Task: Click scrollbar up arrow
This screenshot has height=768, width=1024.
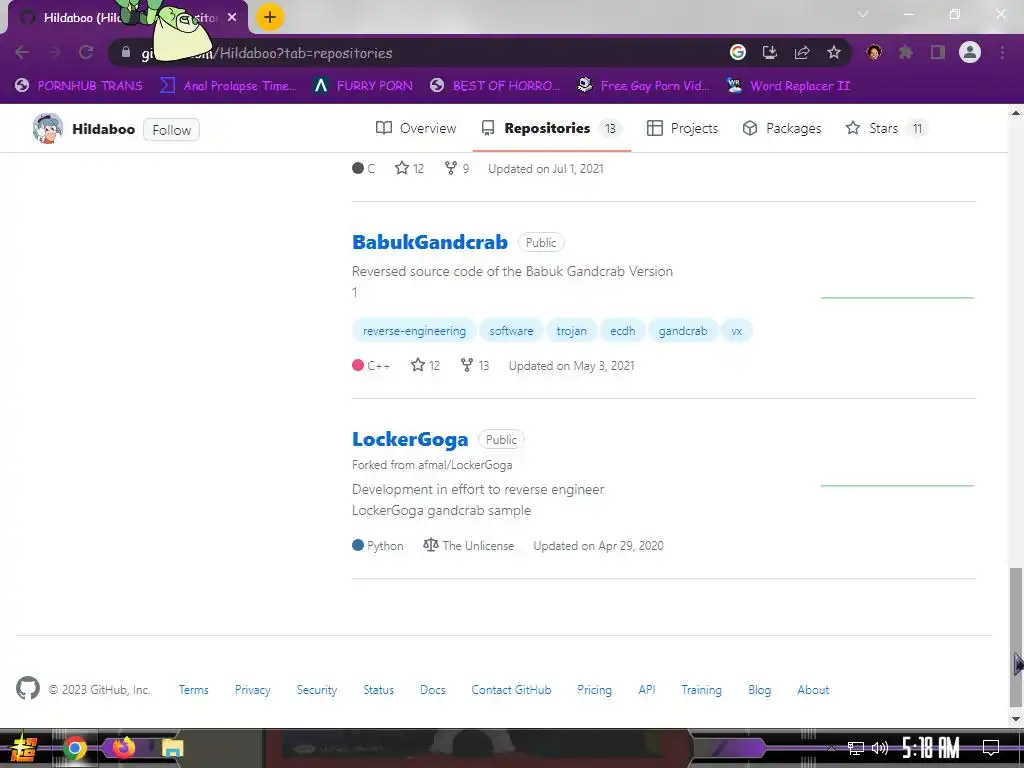Action: pyautogui.click(x=1016, y=112)
